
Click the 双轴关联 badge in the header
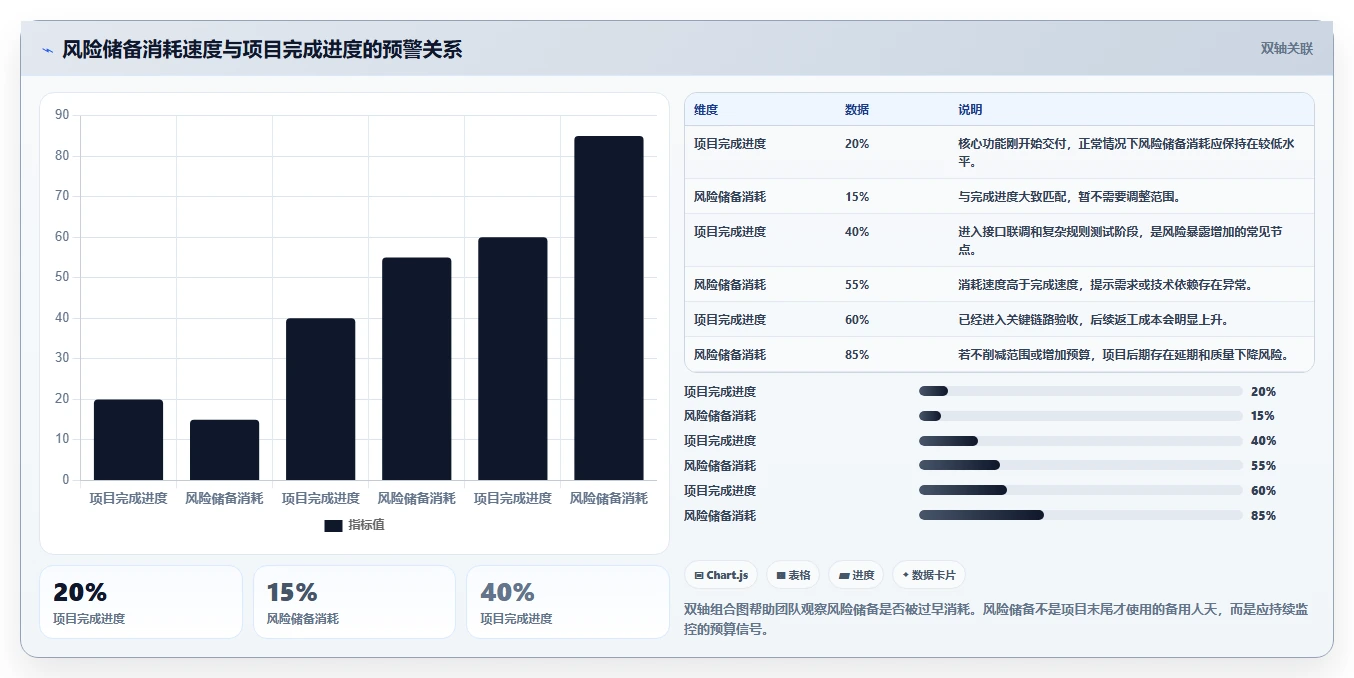click(1287, 48)
